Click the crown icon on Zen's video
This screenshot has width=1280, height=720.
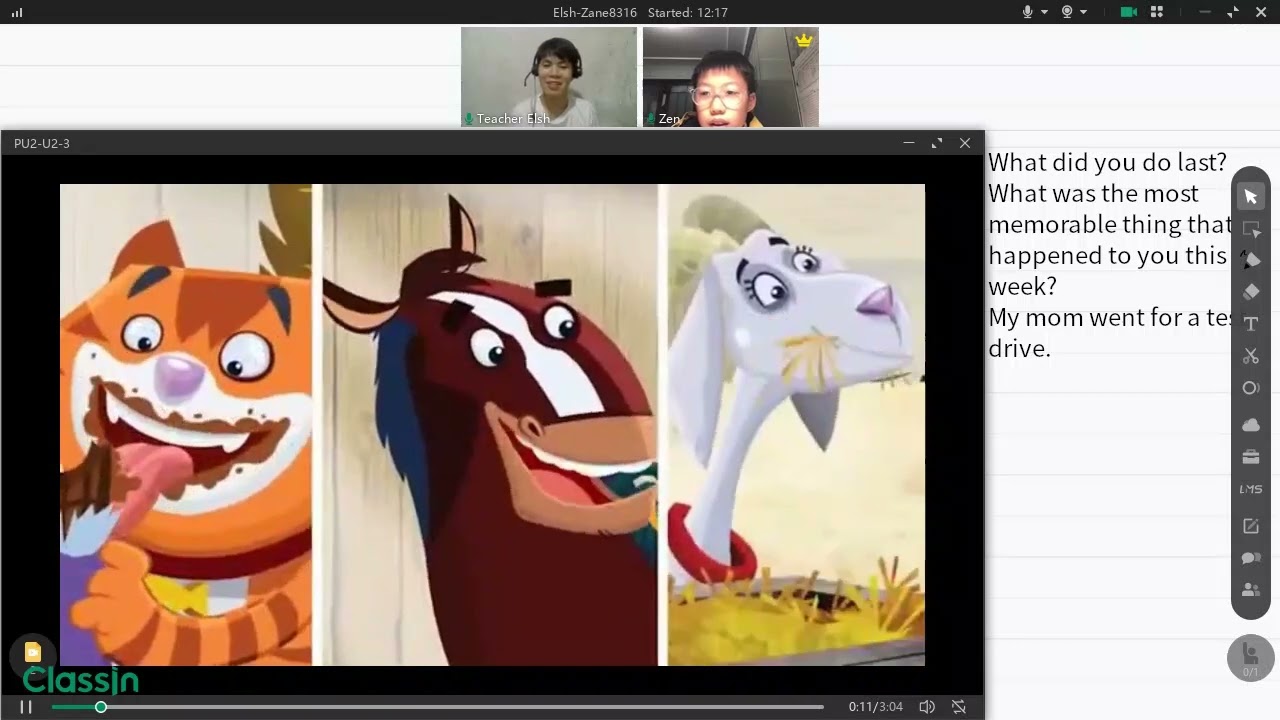point(804,40)
